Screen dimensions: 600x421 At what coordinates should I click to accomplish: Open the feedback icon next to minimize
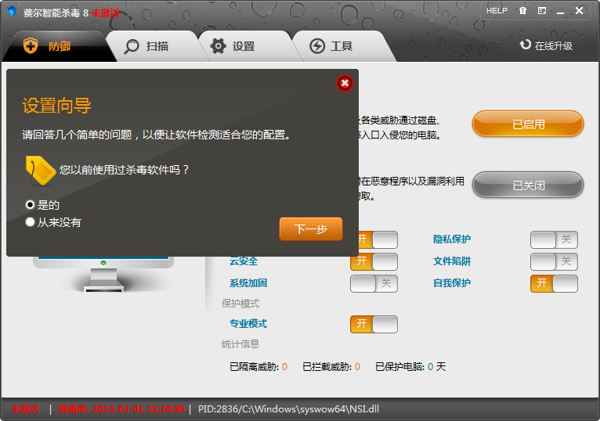coord(541,10)
